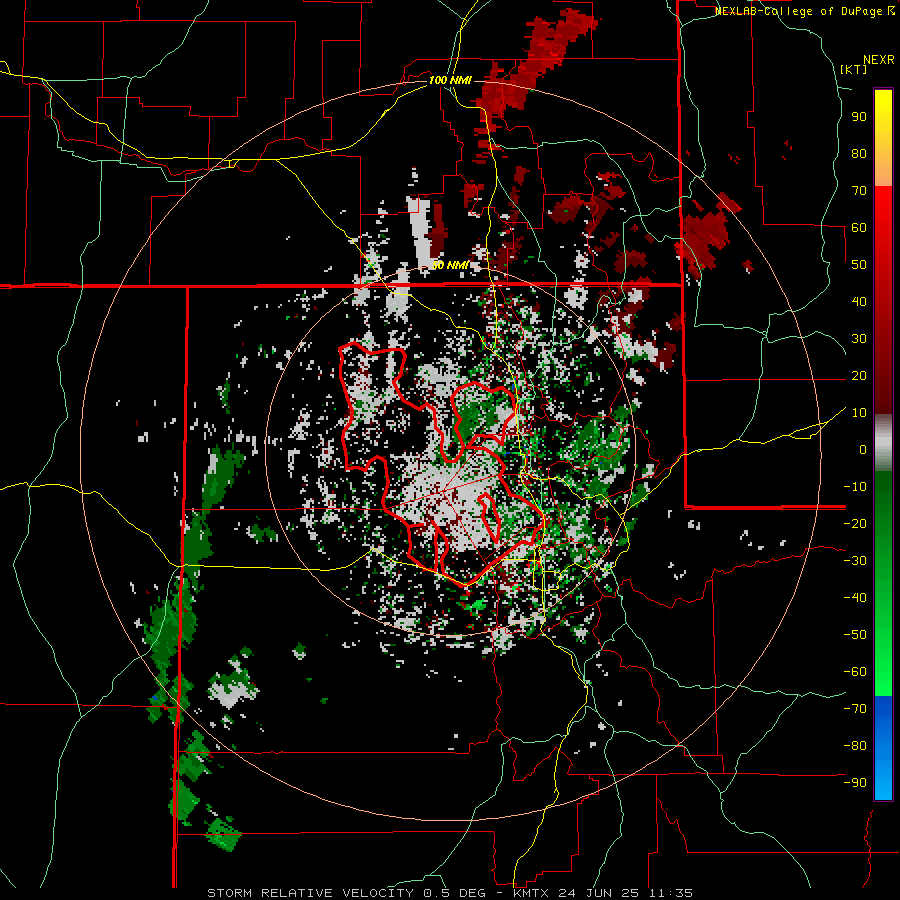The height and width of the screenshot is (900, 900).
Task: Click the positive 40 tick label on the scale
Action: tap(859, 302)
